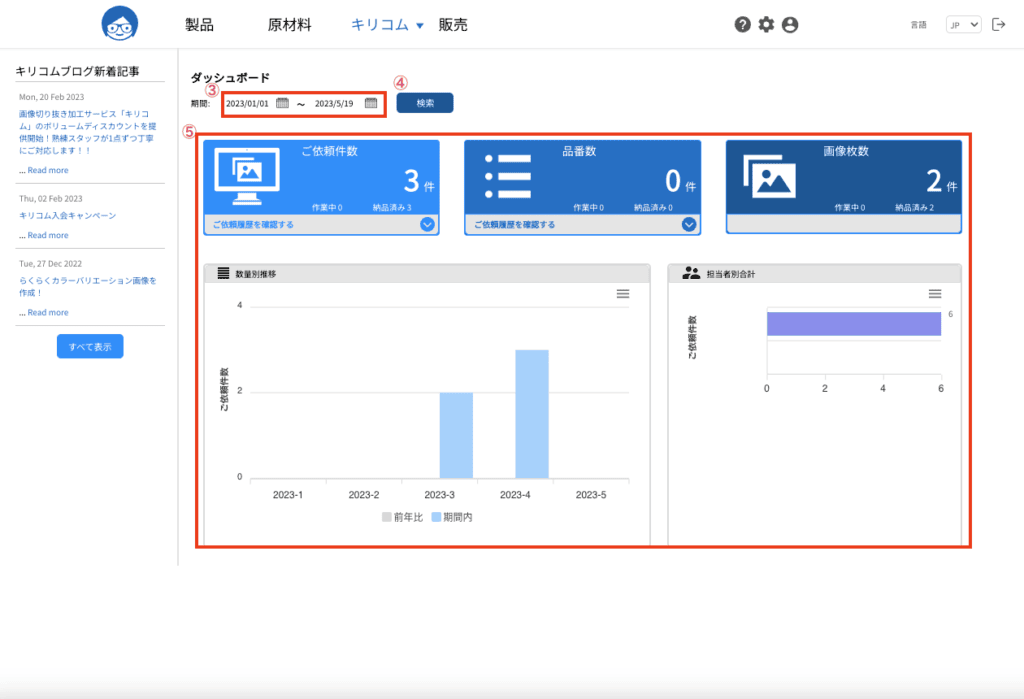
Task: Click the logout arrow icon
Action: [x=999, y=25]
